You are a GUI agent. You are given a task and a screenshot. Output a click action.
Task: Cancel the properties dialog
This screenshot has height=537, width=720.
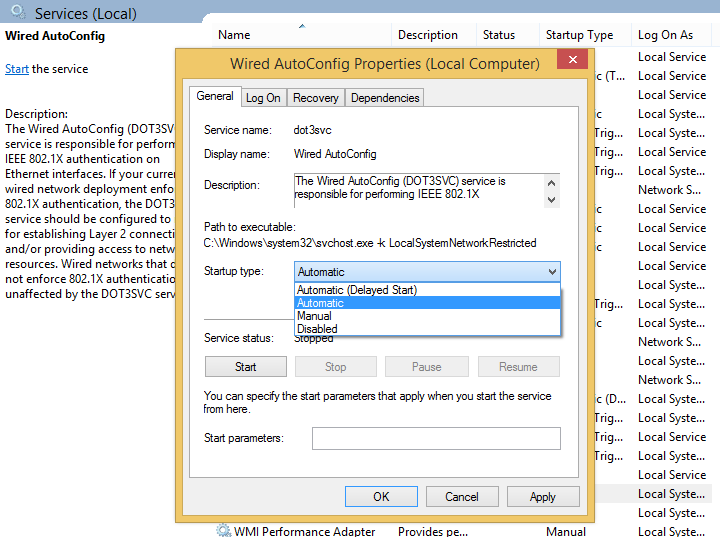[x=462, y=497]
